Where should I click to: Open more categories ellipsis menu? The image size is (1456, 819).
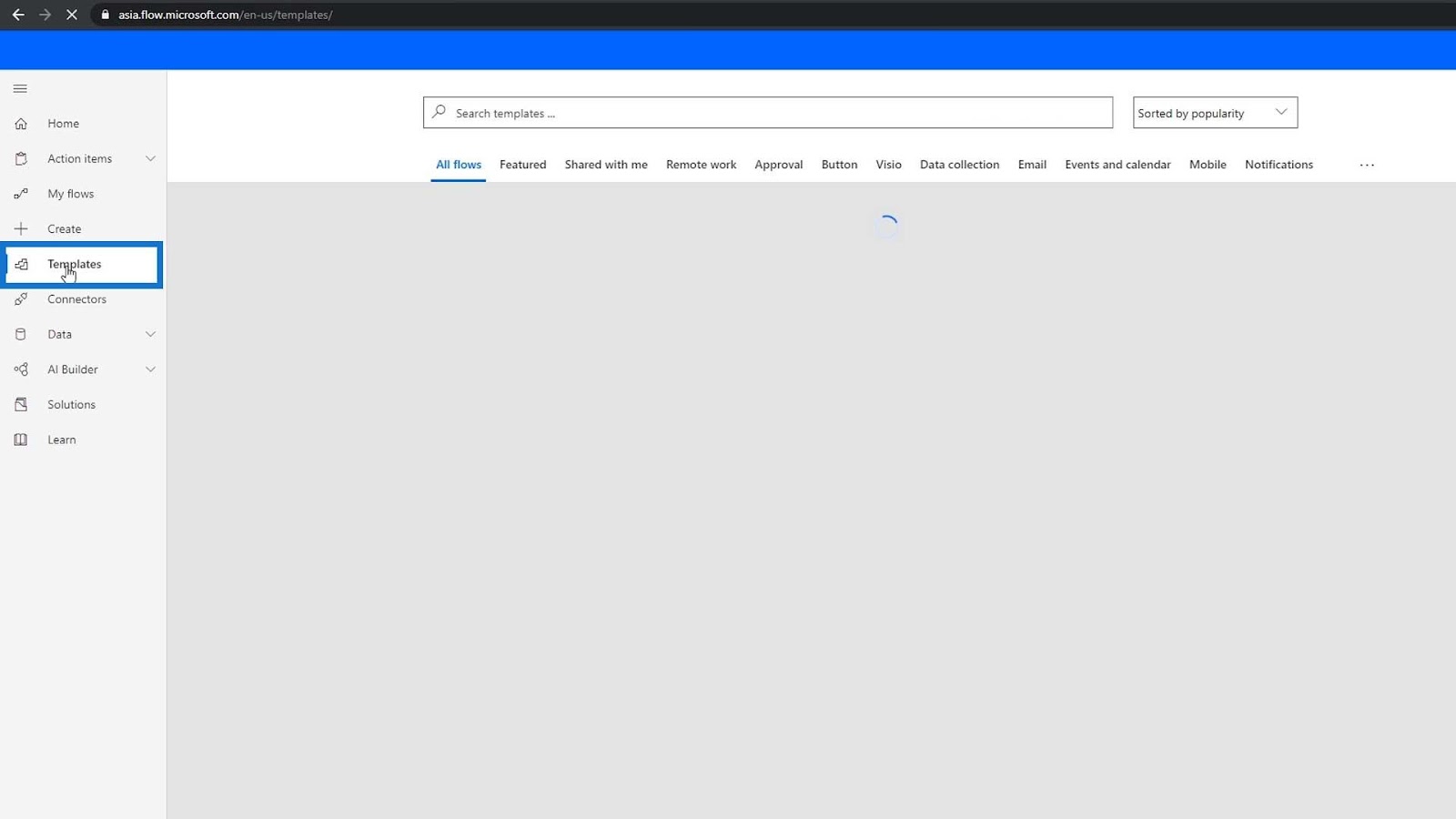(1367, 165)
